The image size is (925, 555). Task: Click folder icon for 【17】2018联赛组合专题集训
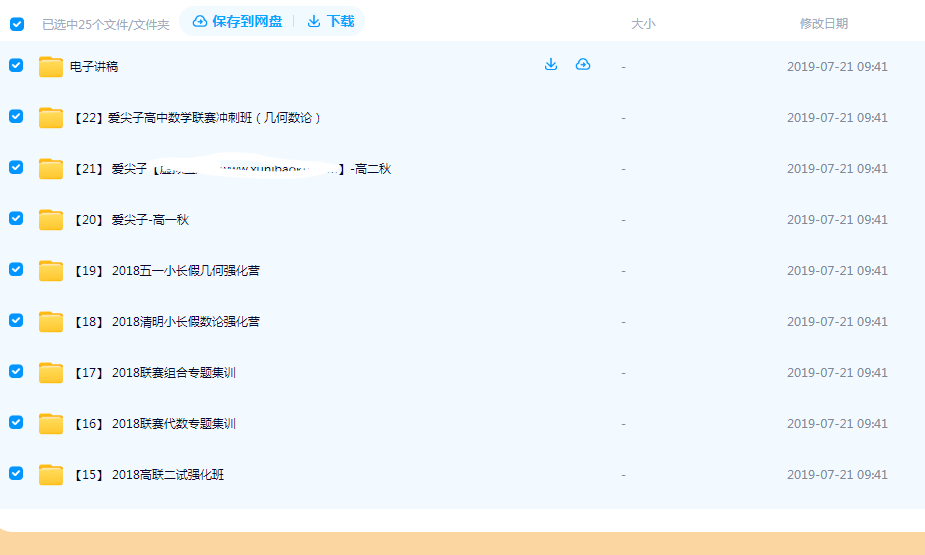pos(51,373)
